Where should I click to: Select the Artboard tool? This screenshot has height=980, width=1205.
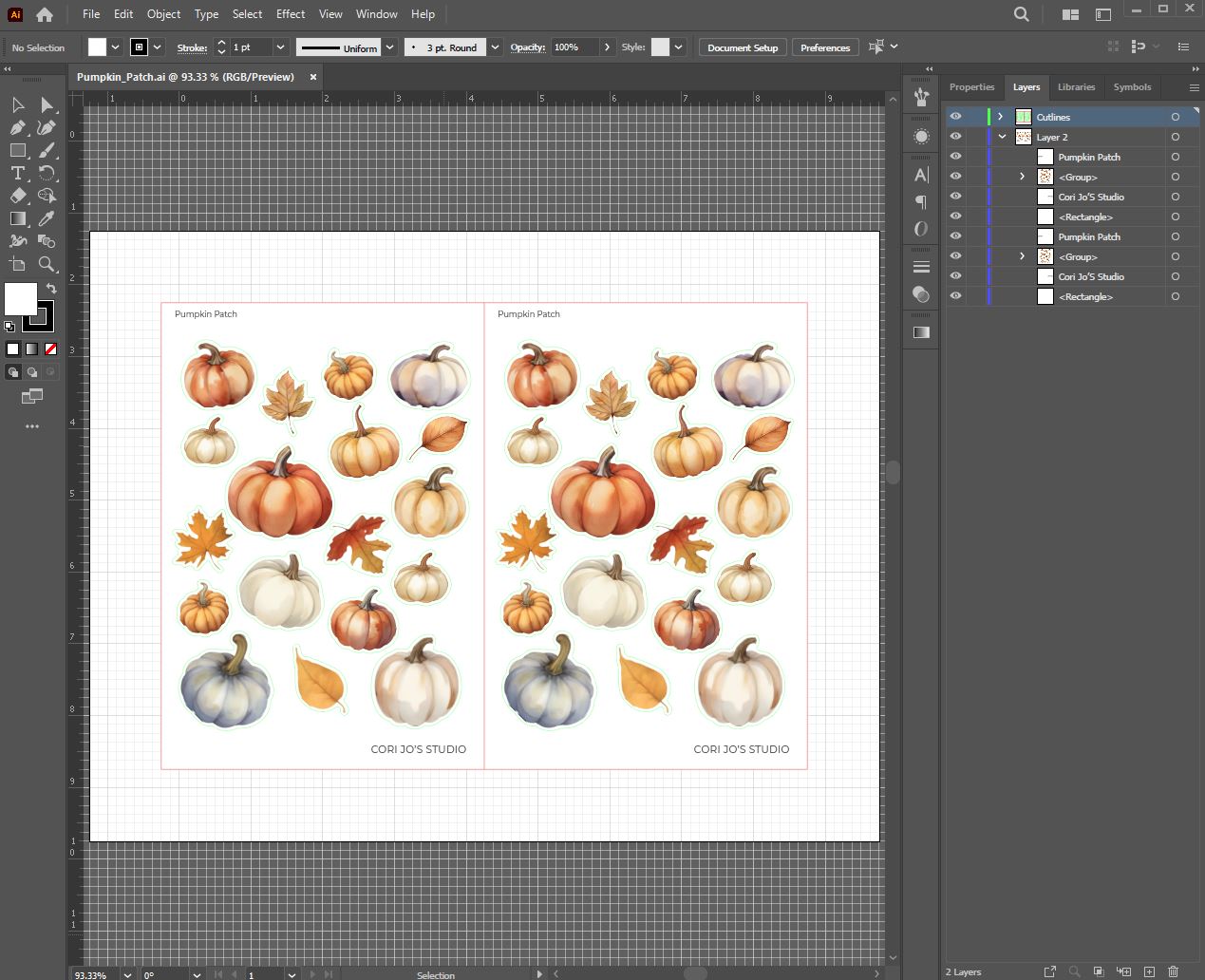click(18, 264)
